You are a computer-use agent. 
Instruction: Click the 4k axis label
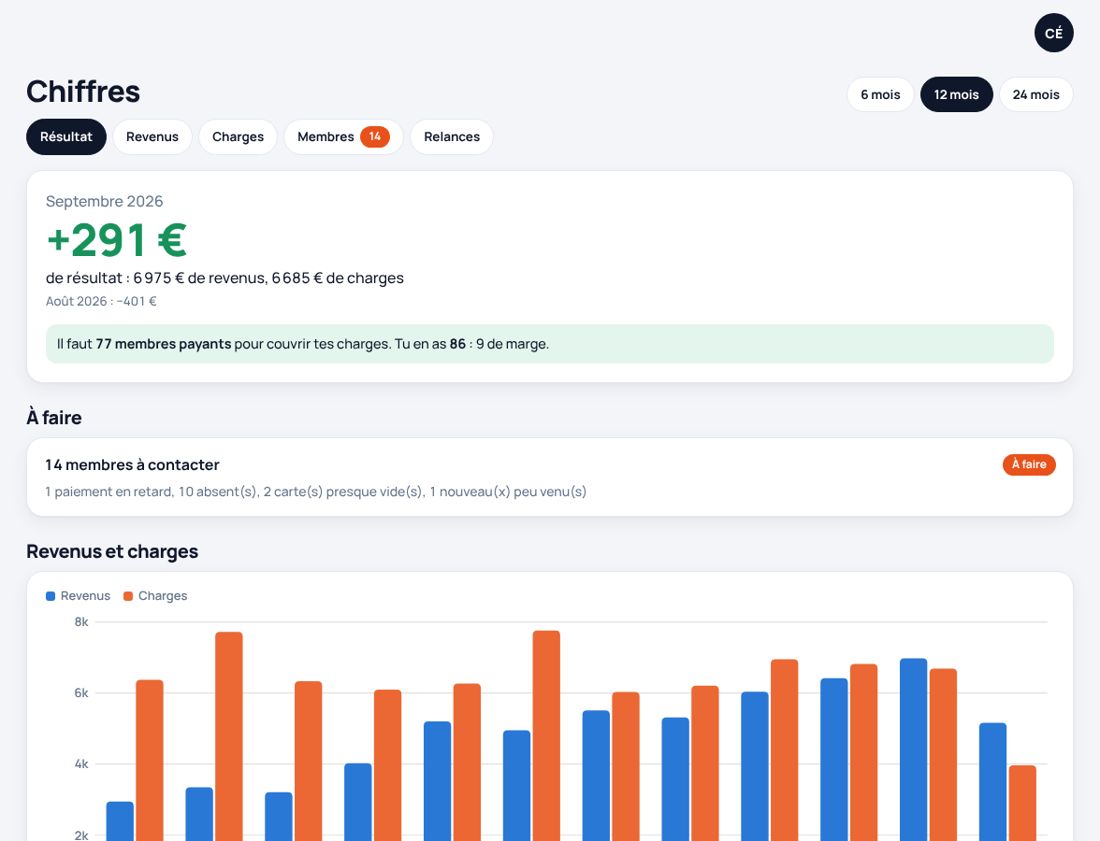(x=81, y=764)
